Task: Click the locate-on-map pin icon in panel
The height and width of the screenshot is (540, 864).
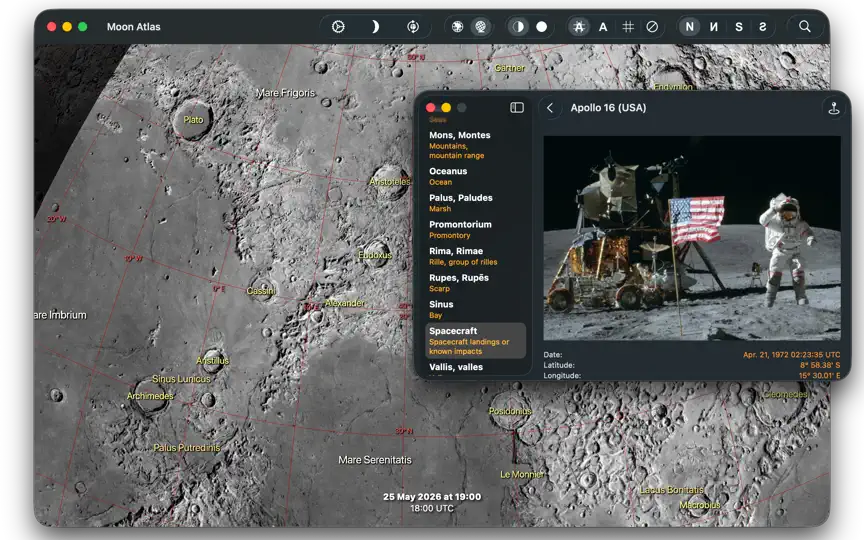Action: click(834, 108)
